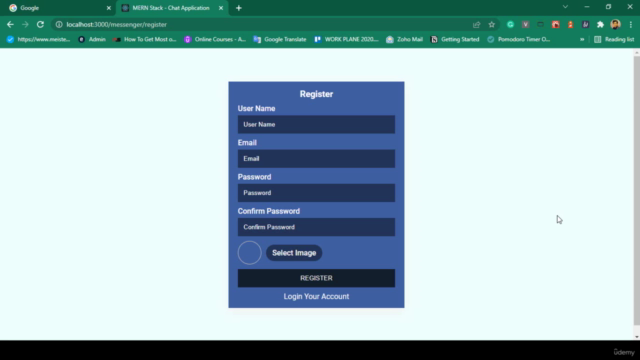This screenshot has width=640, height=360.
Task: Open the WORK PLANE 2020 bookmark
Action: [x=347, y=39]
